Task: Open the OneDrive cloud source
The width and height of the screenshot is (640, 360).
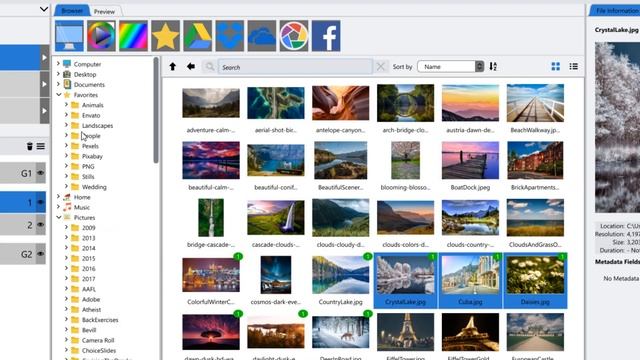Action: [262, 36]
